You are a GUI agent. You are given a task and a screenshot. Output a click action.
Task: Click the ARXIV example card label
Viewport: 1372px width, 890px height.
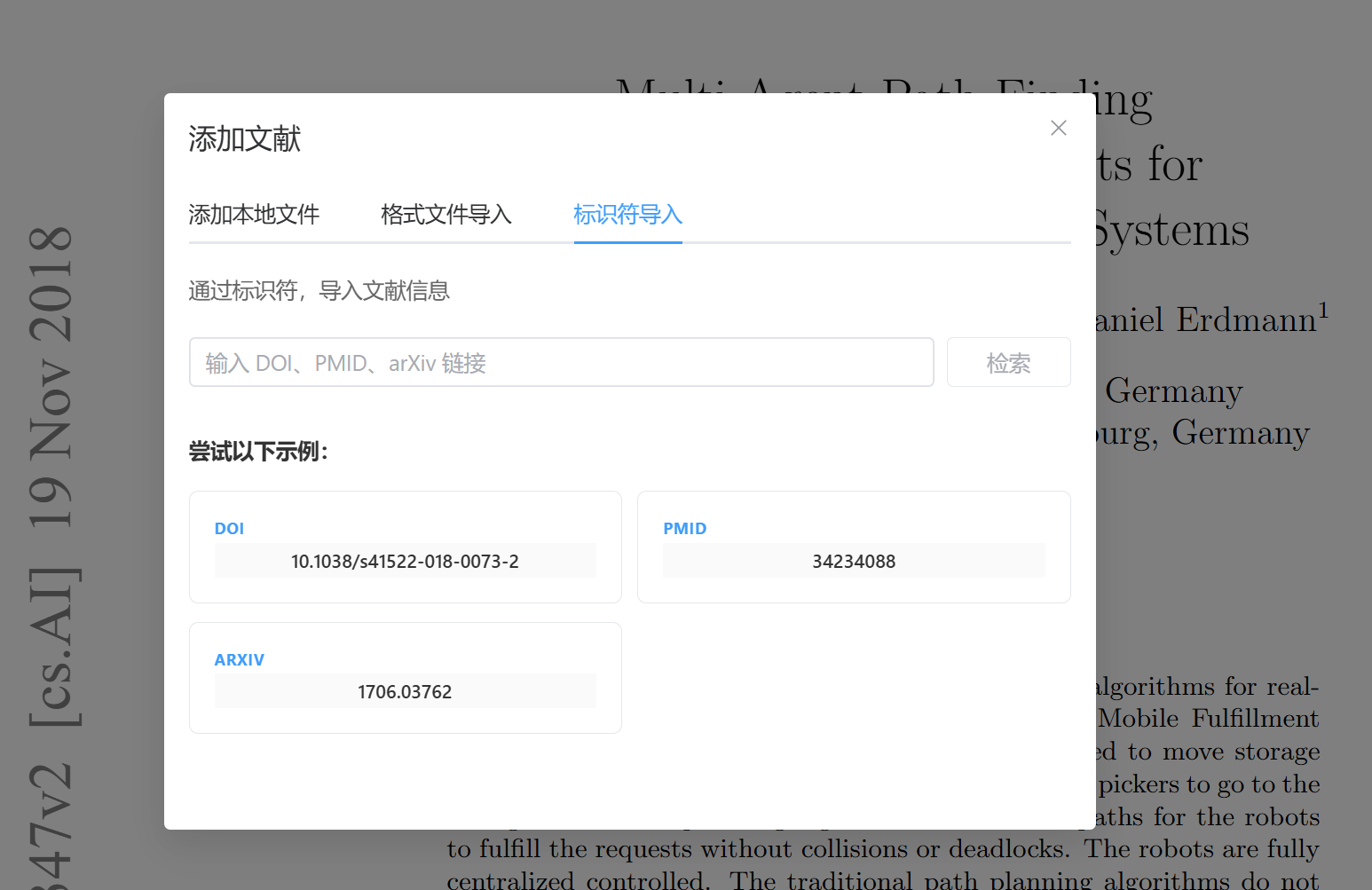click(239, 660)
